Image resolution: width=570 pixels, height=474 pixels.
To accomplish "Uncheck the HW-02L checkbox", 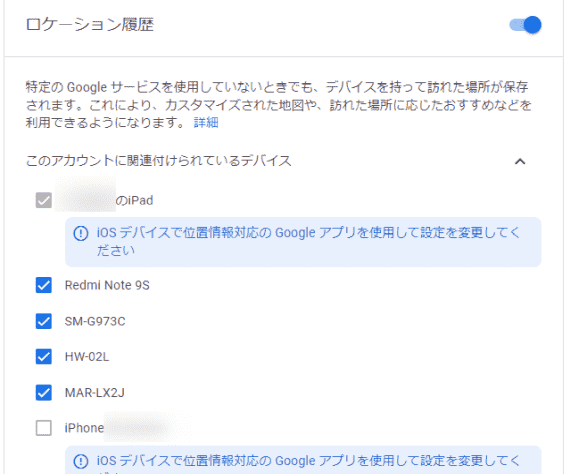I will tap(44, 357).
